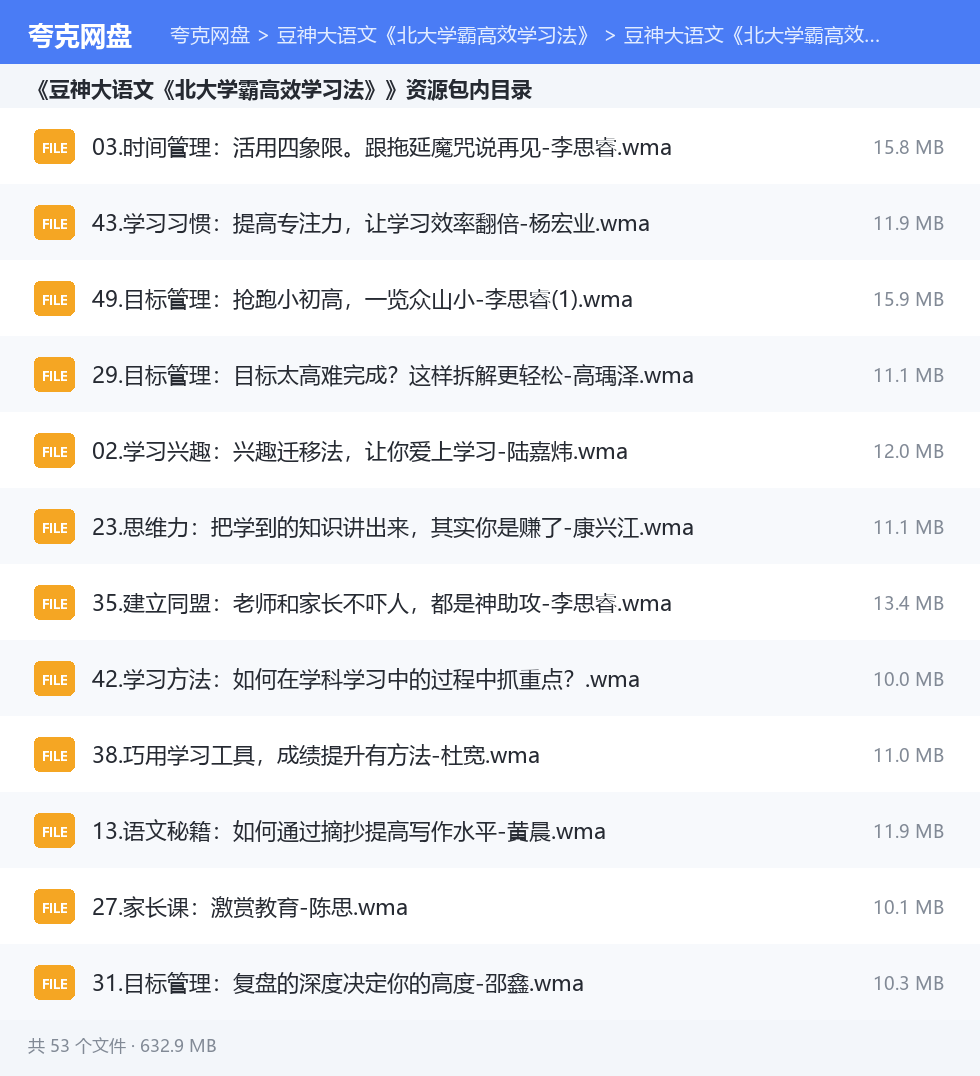
Task: Open file 27.家长课：激赏教育-陈思 wma
Action: (x=250, y=907)
